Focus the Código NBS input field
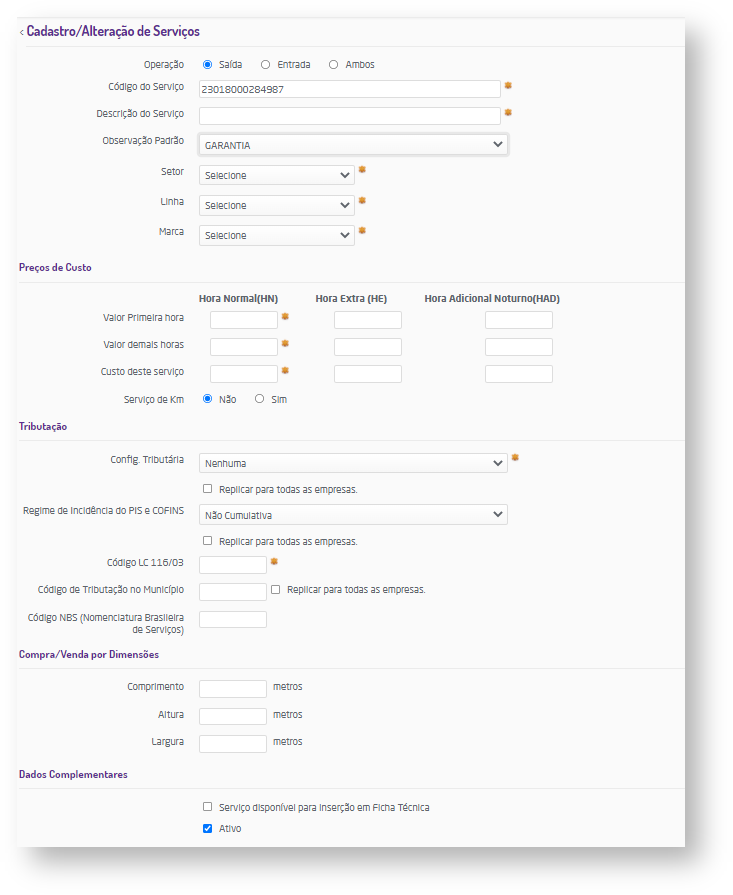This screenshot has height=895, width=733. 233,620
